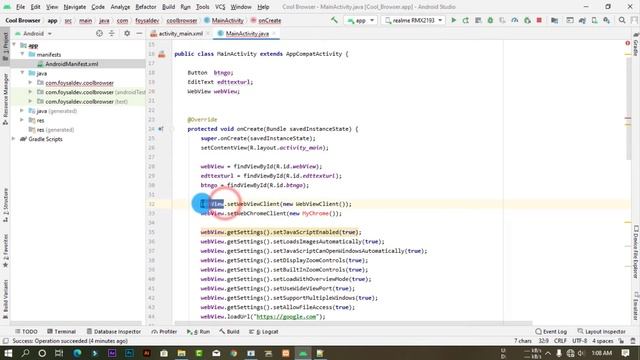Viewport: 640px width, 360px height.
Task: Expand the Gradle Scripts node
Action: 14,139
